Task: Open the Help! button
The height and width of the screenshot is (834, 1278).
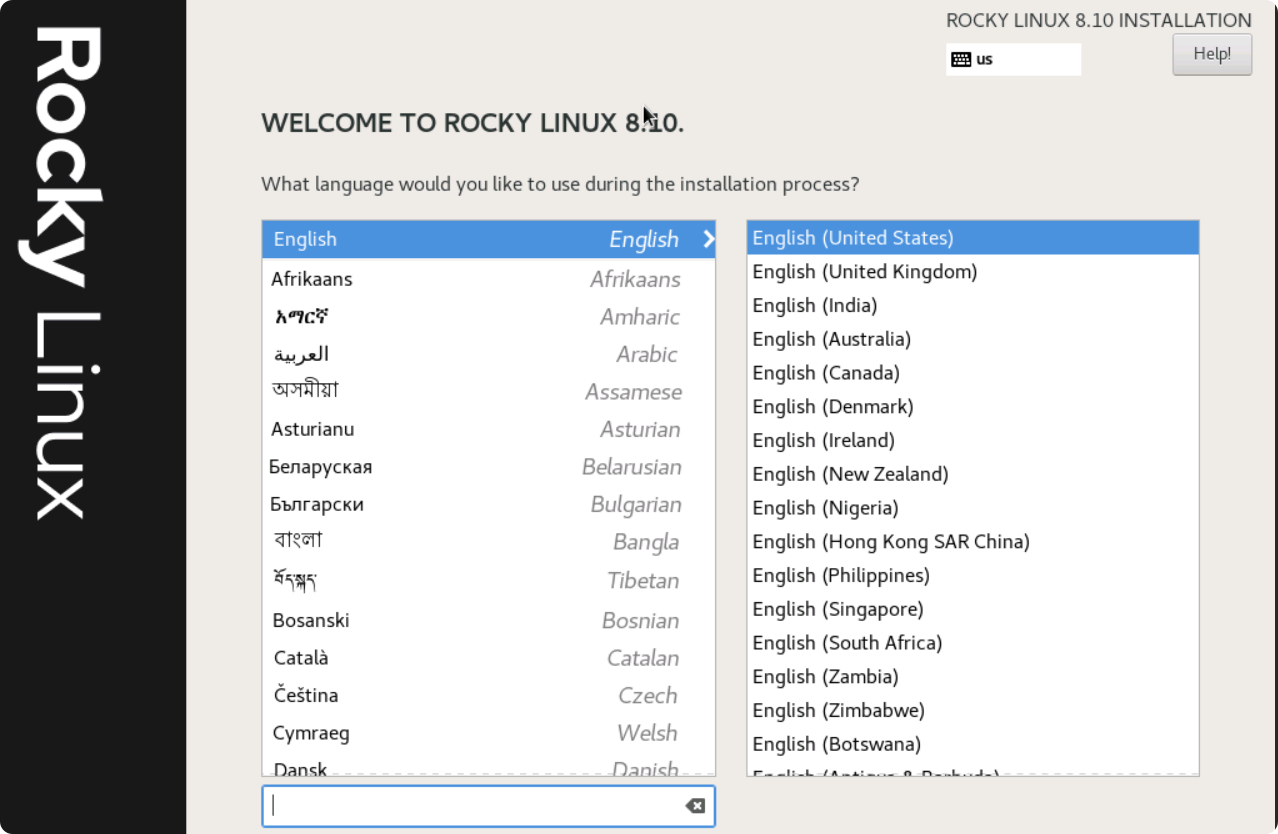Action: click(x=1212, y=54)
